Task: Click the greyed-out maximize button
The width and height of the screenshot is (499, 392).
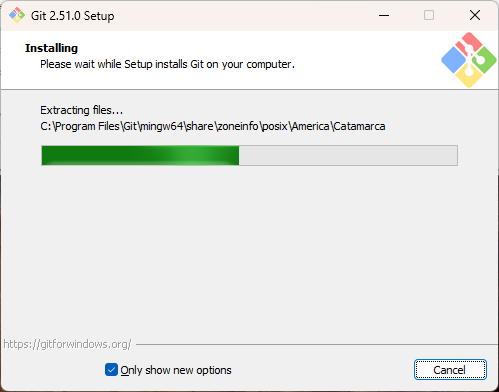Action: 429,15
